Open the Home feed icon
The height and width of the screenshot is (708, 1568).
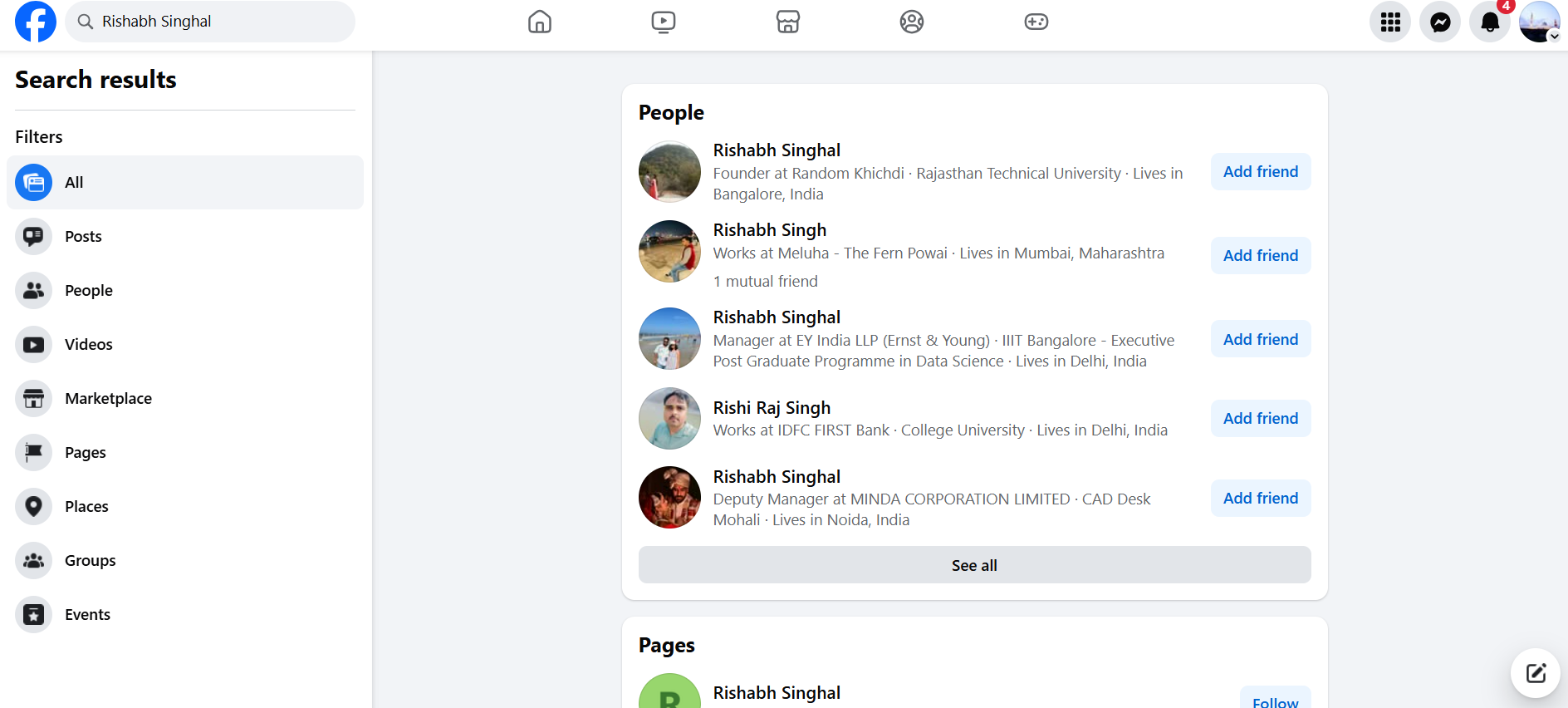point(540,22)
